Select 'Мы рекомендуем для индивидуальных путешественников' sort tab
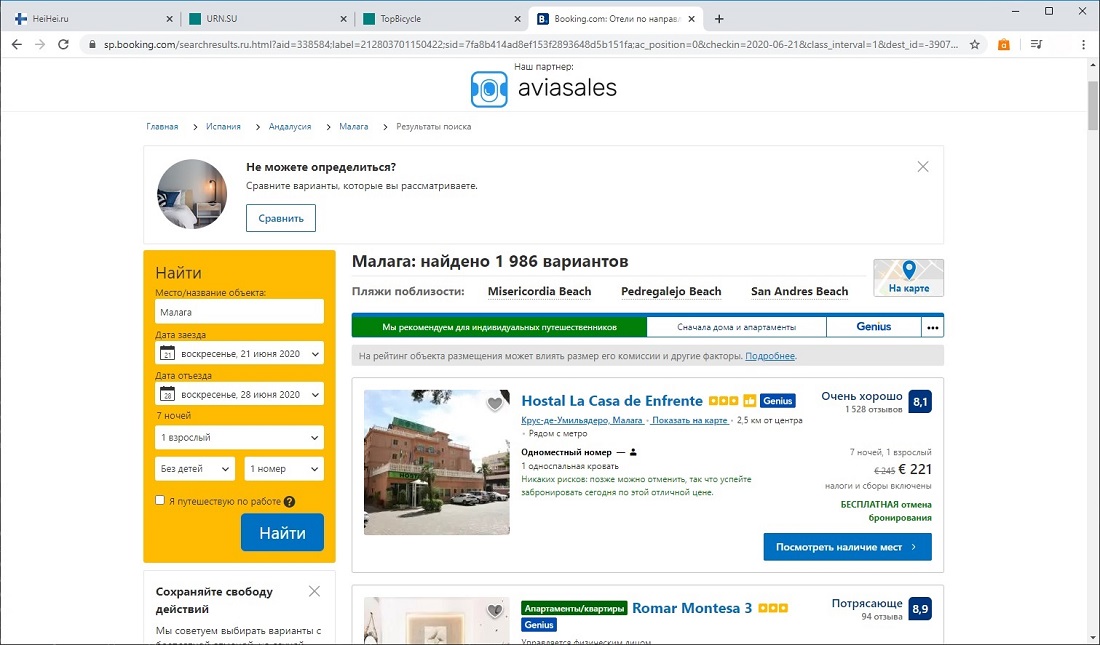1100x645 pixels. tap(499, 327)
